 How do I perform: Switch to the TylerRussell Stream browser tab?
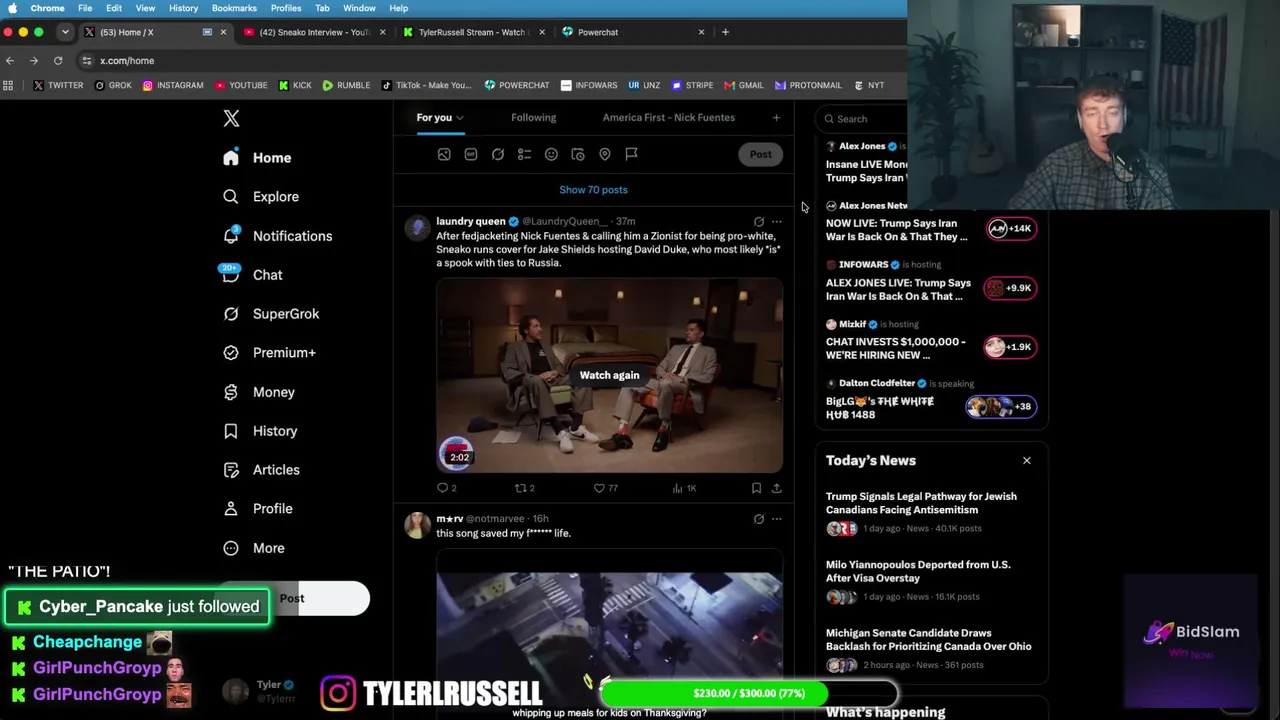(474, 32)
